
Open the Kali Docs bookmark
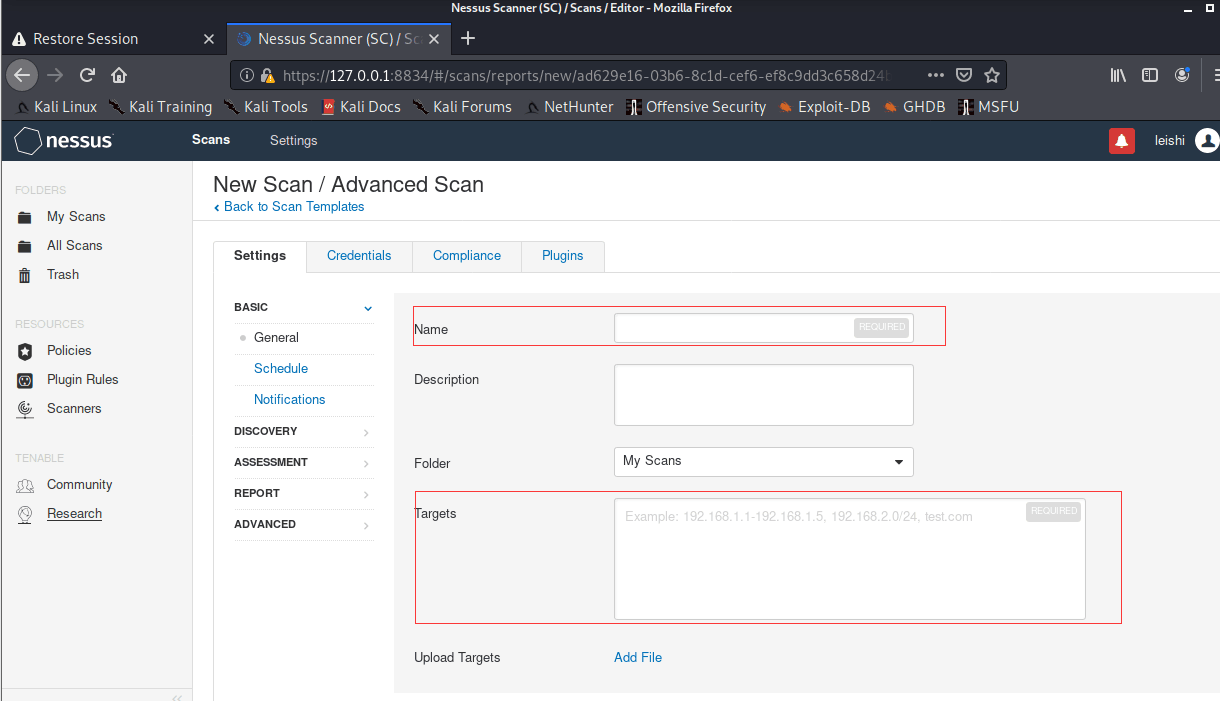coord(361,107)
